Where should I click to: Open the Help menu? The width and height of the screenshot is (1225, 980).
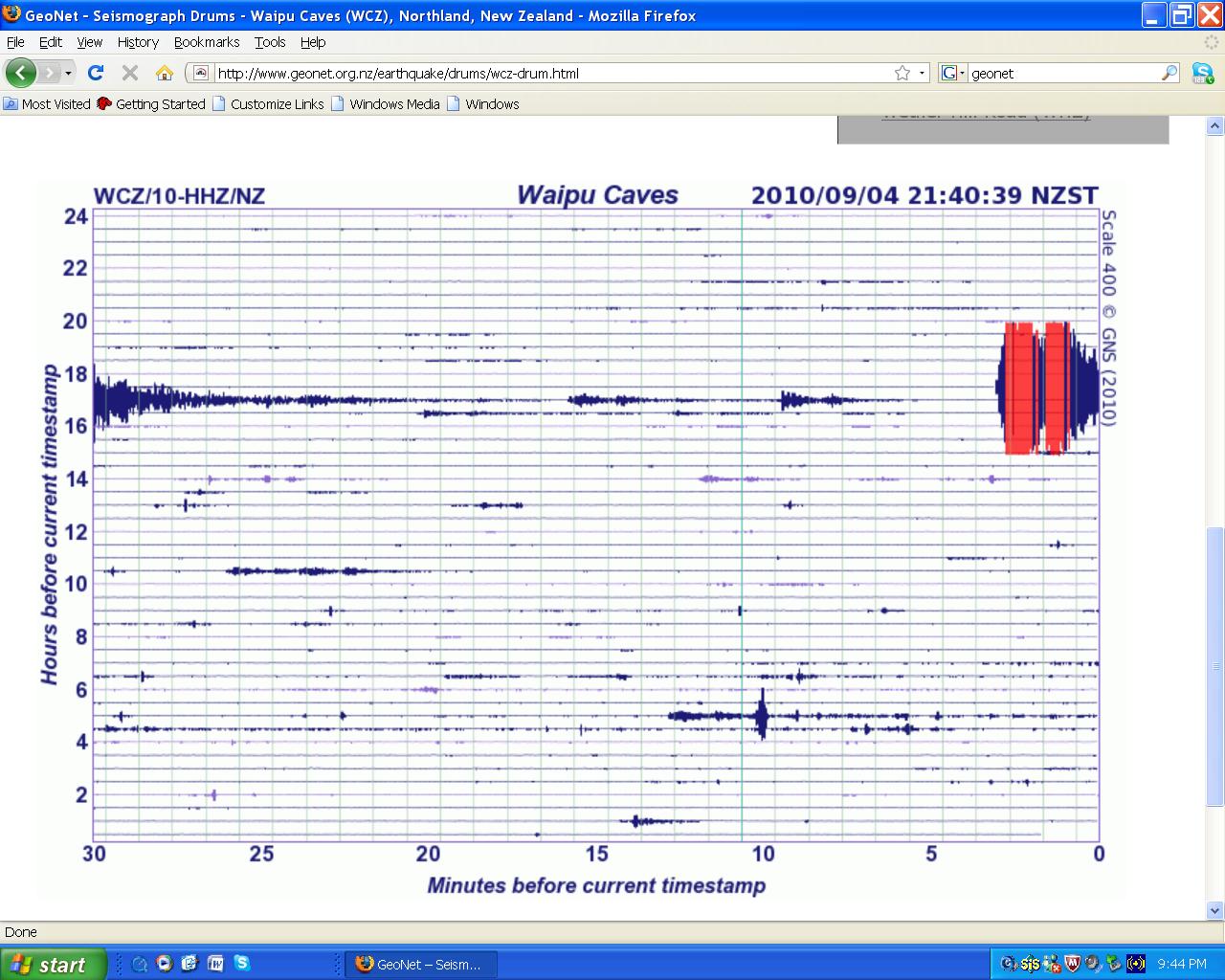[313, 42]
